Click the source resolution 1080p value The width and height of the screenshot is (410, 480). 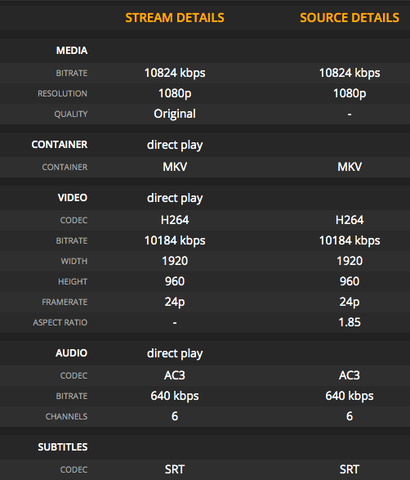tap(349, 93)
